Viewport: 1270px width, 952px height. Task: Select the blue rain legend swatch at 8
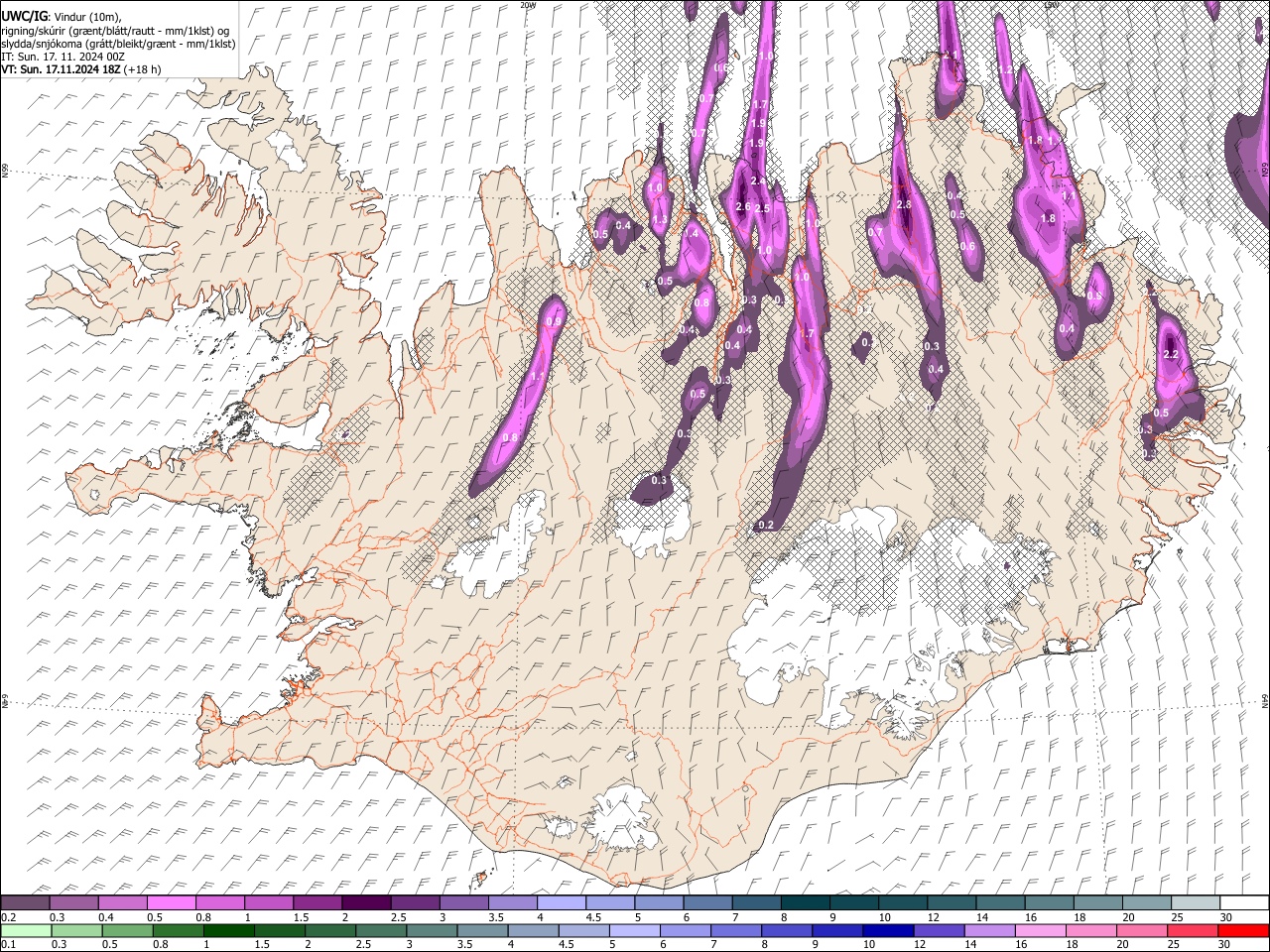click(x=788, y=930)
